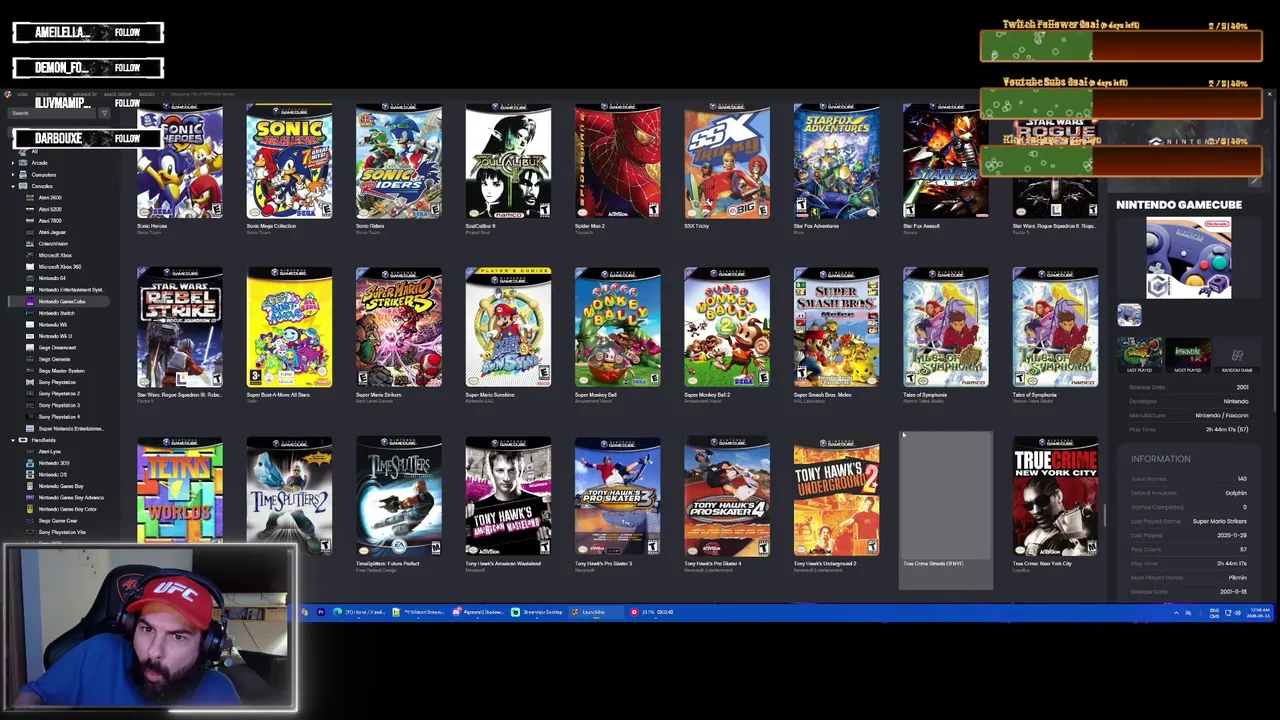Screen dimensions: 1280x720
Task: Open Streamlabs Desktop in the taskbar
Action: [x=537, y=612]
